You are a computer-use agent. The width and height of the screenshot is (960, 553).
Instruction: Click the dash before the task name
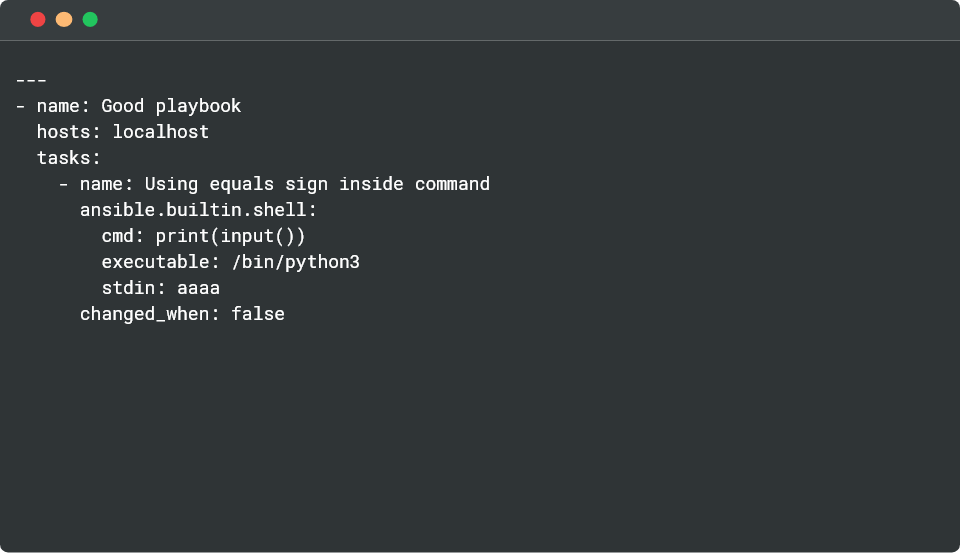click(x=64, y=184)
